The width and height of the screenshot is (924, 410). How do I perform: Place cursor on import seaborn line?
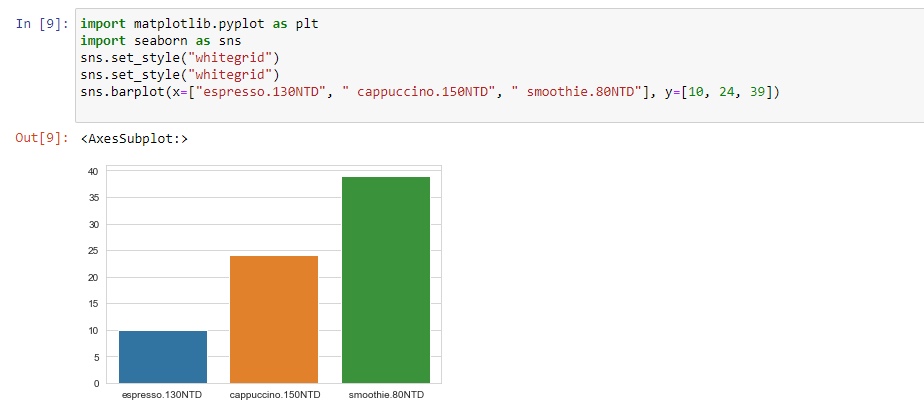161,41
